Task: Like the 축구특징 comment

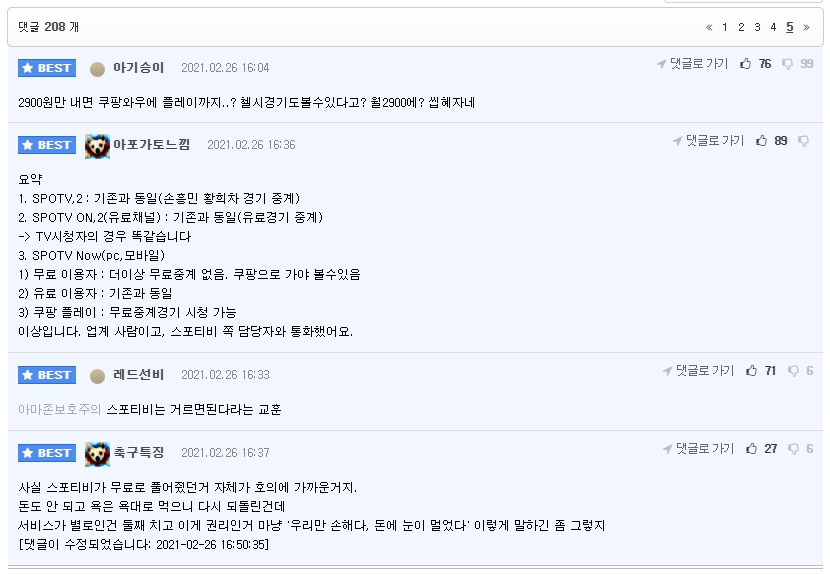Action: pos(751,448)
